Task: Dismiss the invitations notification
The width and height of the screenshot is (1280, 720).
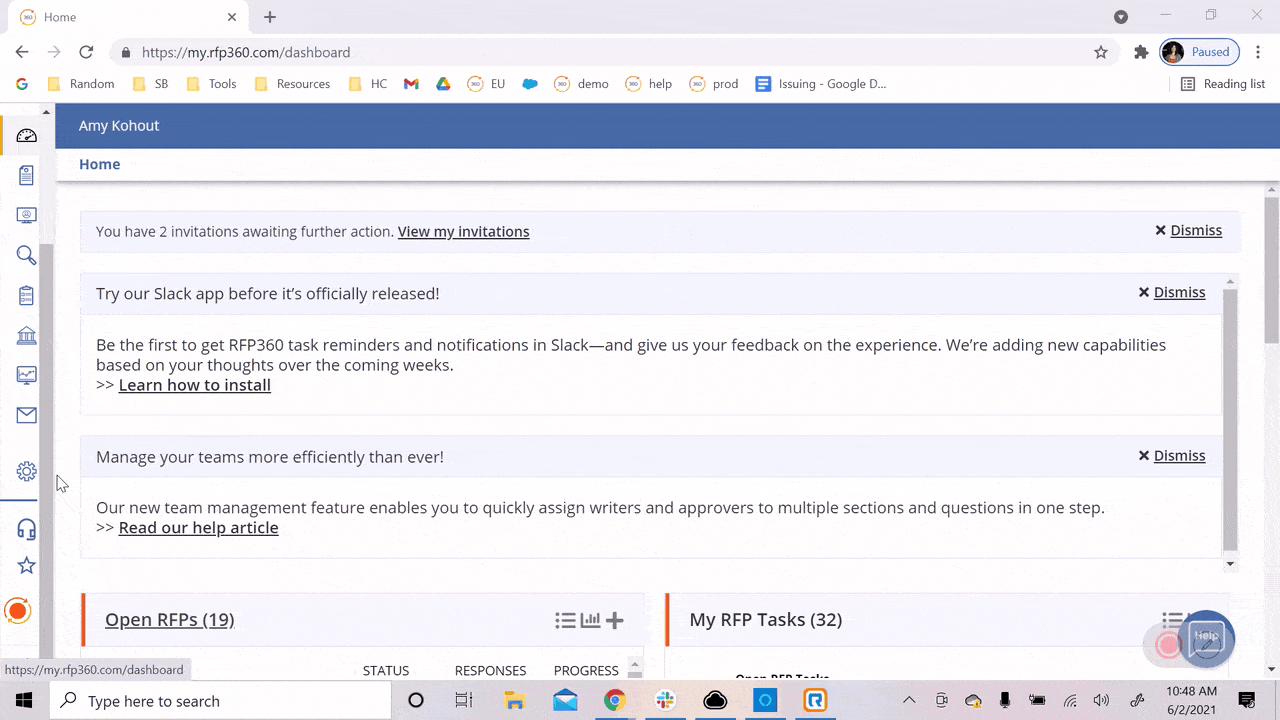Action: (1188, 230)
